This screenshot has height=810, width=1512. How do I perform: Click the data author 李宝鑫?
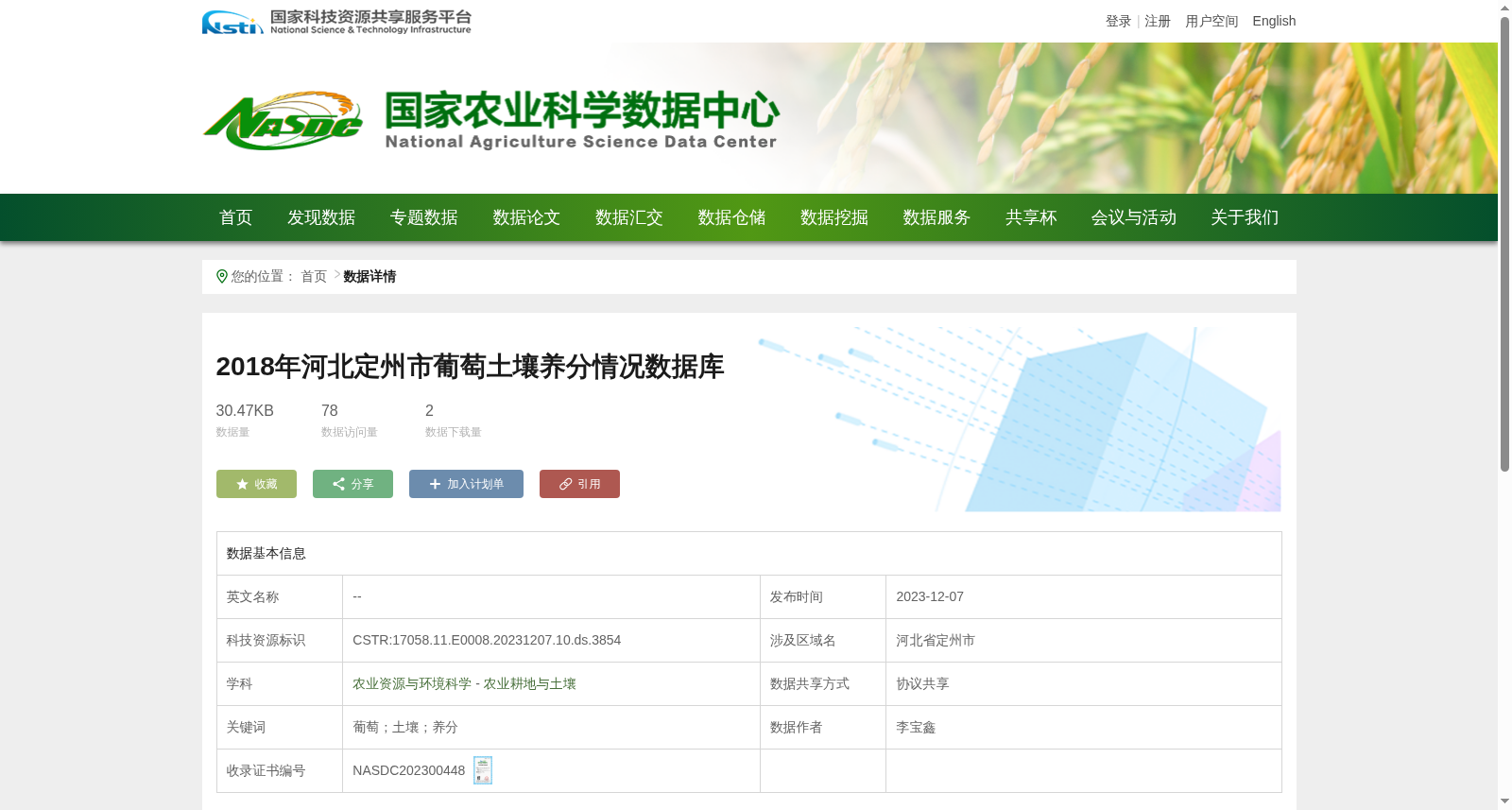pos(916,727)
